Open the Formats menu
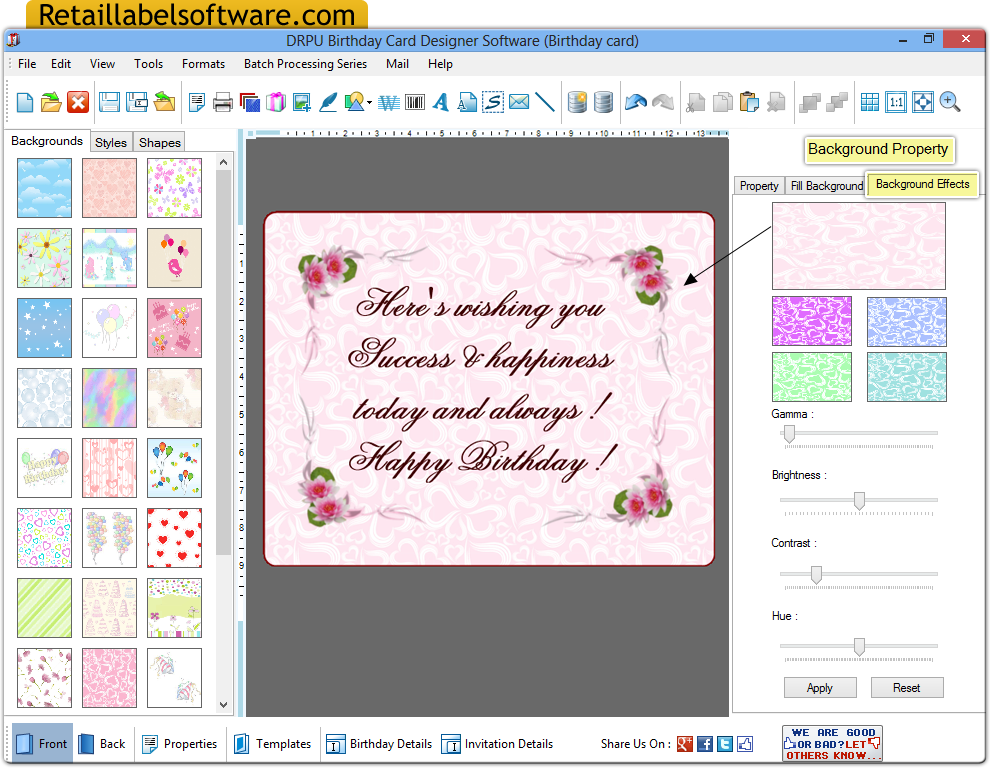 tap(203, 63)
